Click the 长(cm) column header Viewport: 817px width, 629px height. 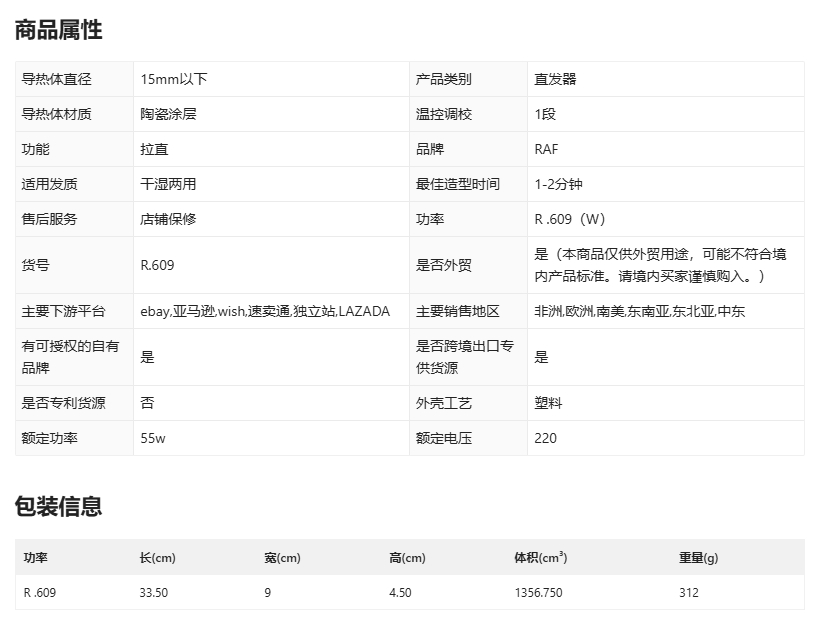click(157, 557)
